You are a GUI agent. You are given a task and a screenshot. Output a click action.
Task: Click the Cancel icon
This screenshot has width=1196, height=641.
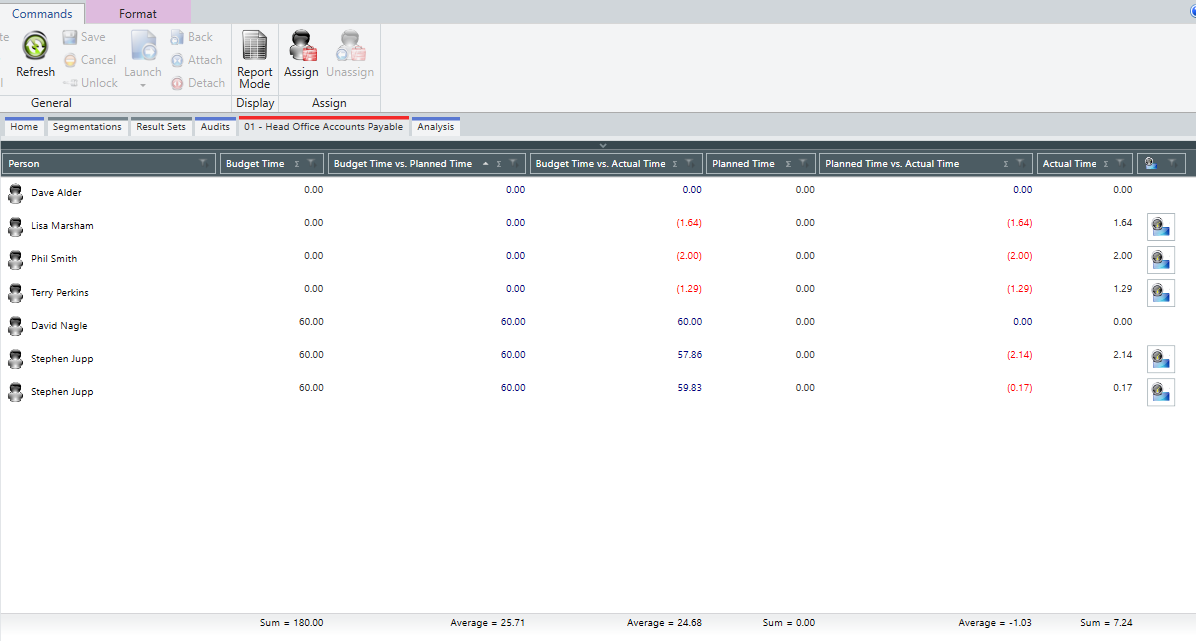pos(69,60)
